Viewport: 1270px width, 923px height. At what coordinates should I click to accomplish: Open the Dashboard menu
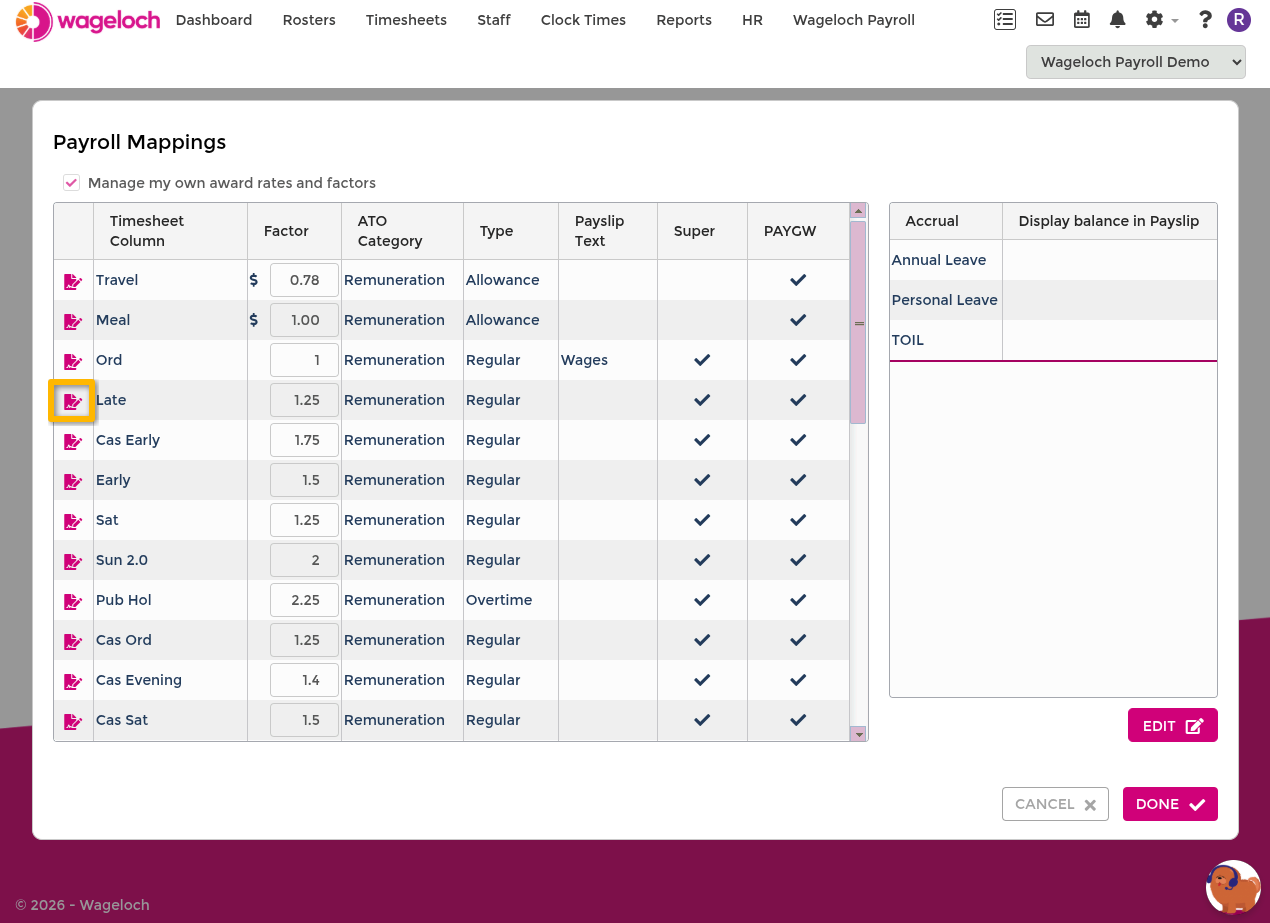point(214,20)
